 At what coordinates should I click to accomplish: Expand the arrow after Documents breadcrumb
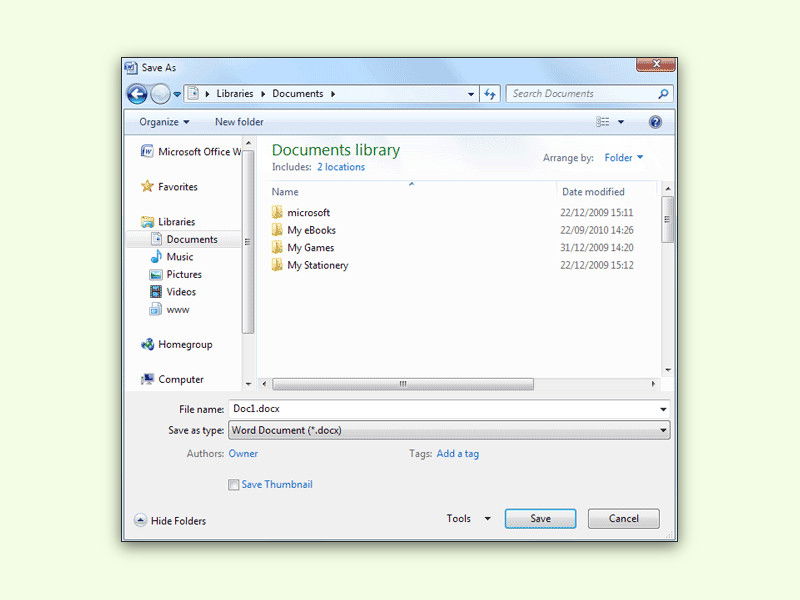333,94
